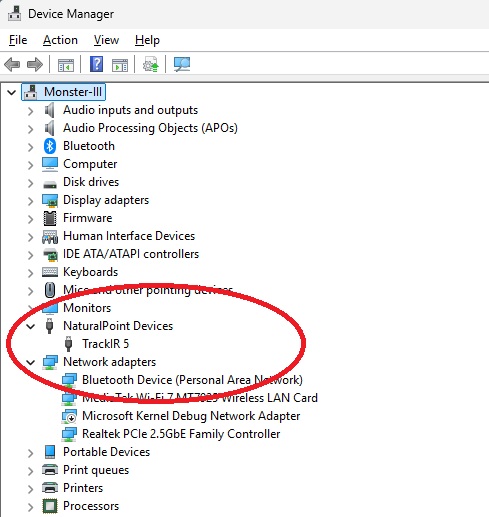Click the Forward arrow toolbar icon

pyautogui.click(x=35, y=64)
